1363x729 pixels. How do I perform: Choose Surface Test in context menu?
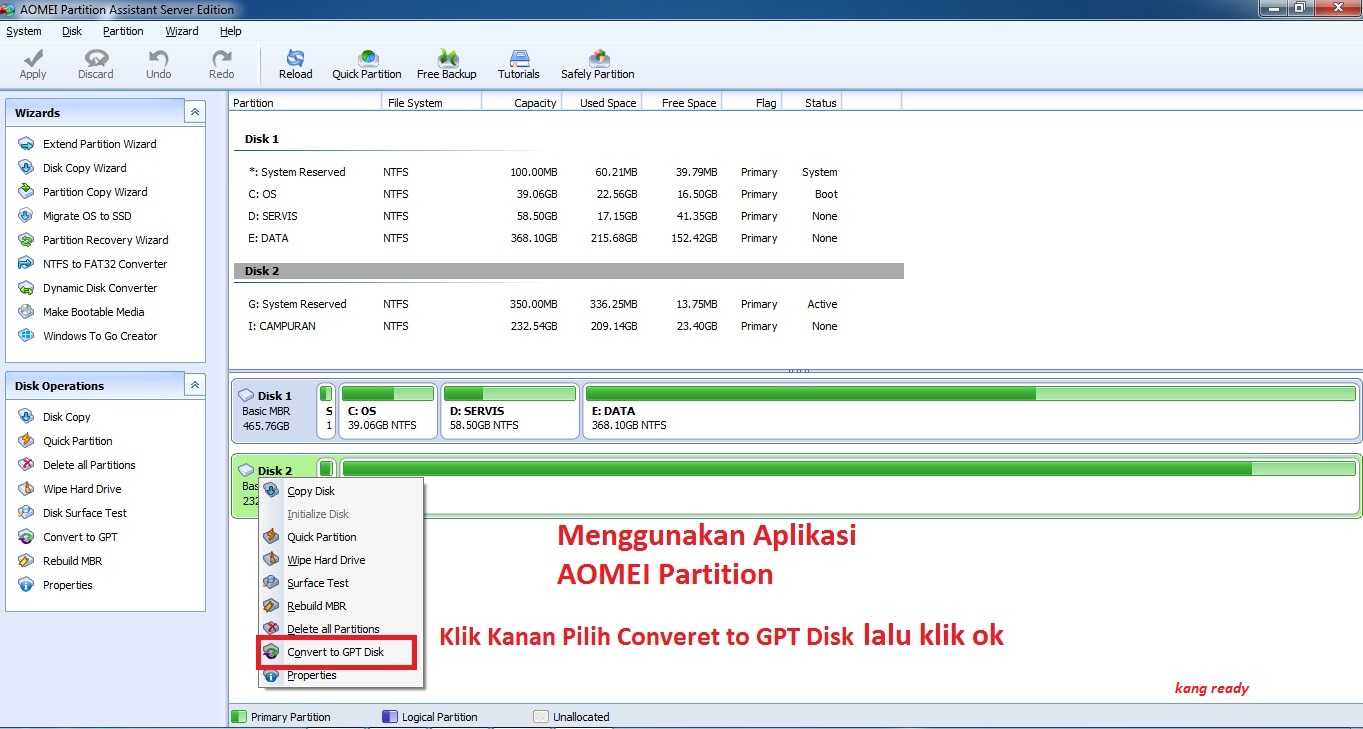pyautogui.click(x=340, y=583)
